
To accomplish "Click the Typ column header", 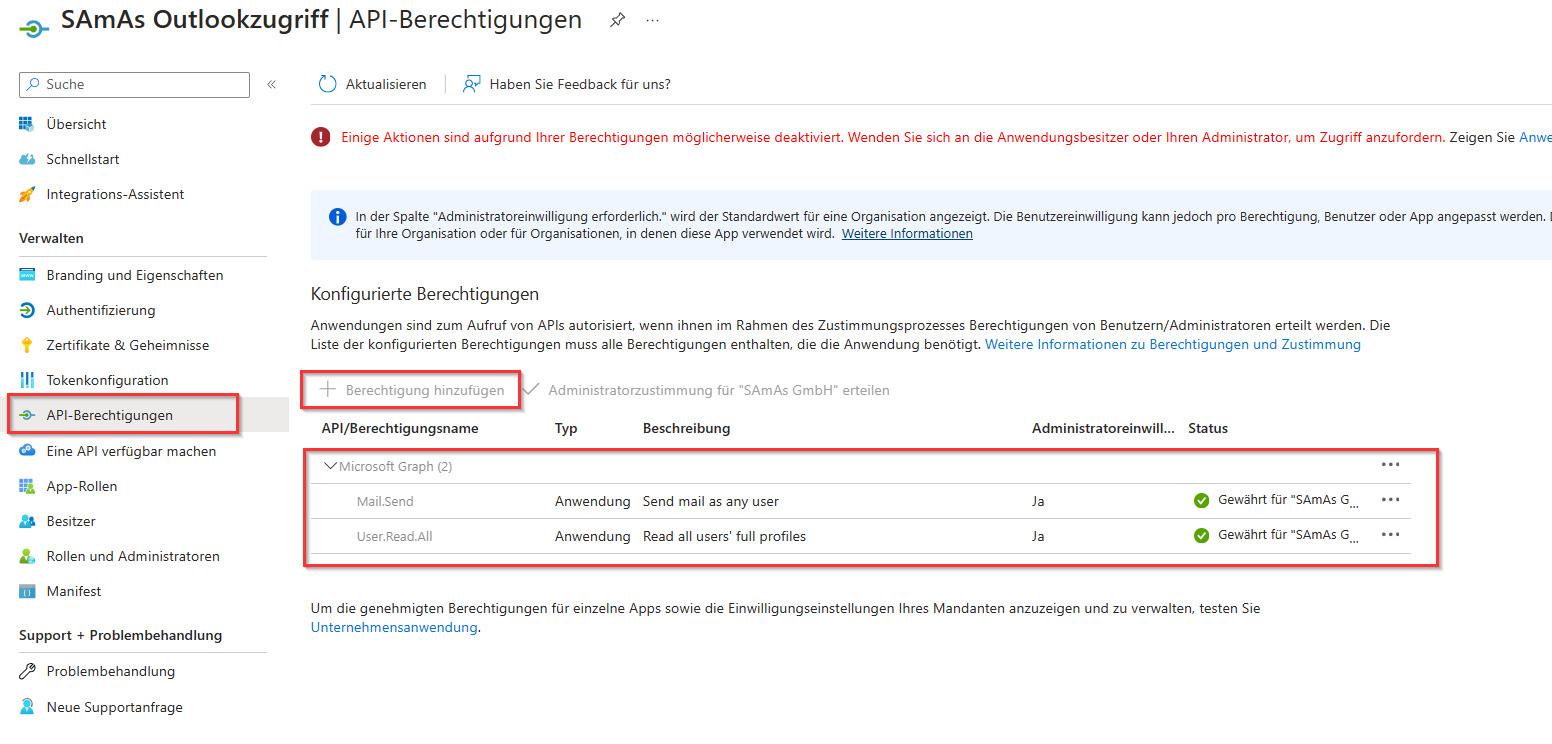I will pyautogui.click(x=566, y=428).
